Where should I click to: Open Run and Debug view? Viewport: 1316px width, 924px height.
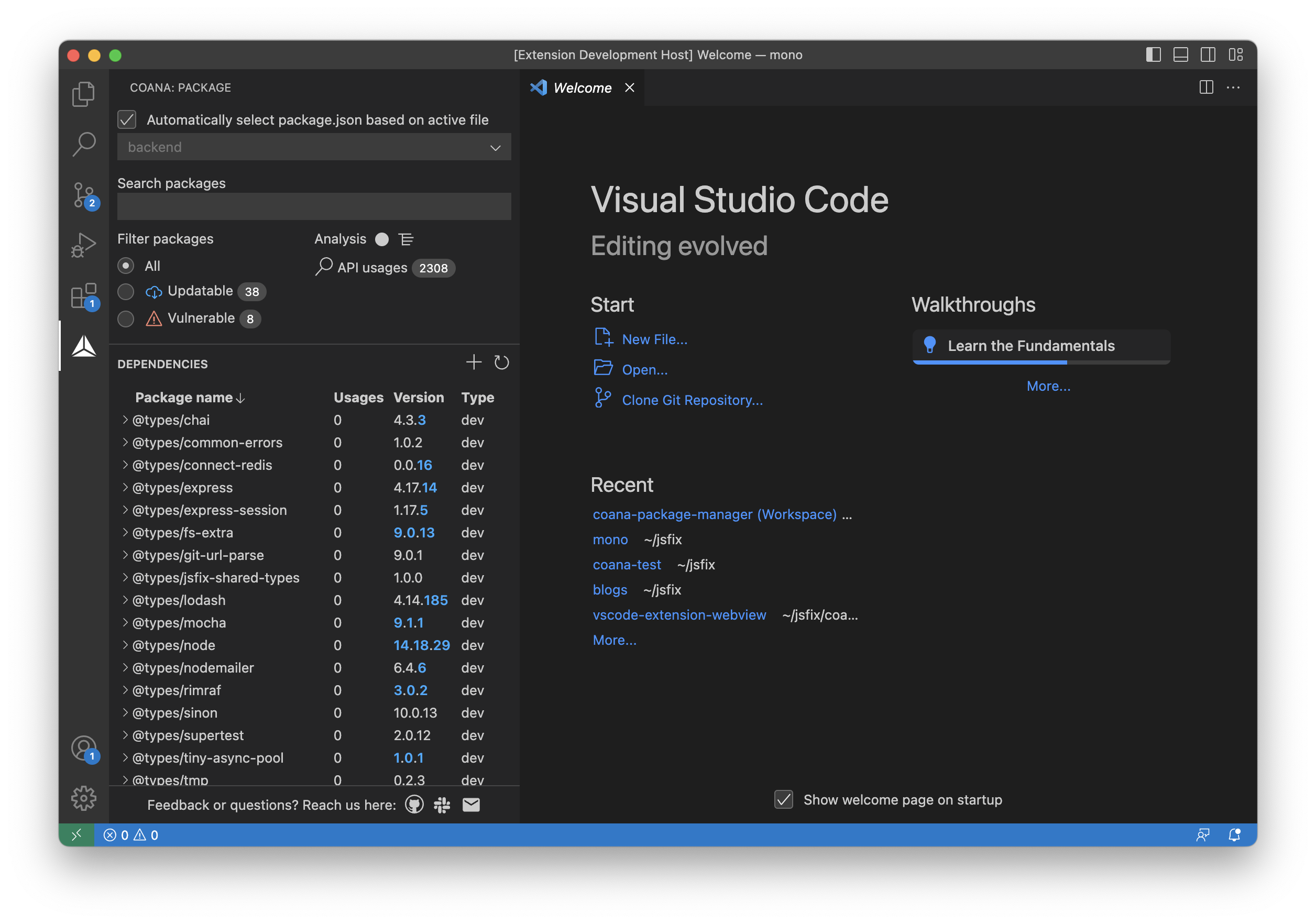click(x=84, y=245)
